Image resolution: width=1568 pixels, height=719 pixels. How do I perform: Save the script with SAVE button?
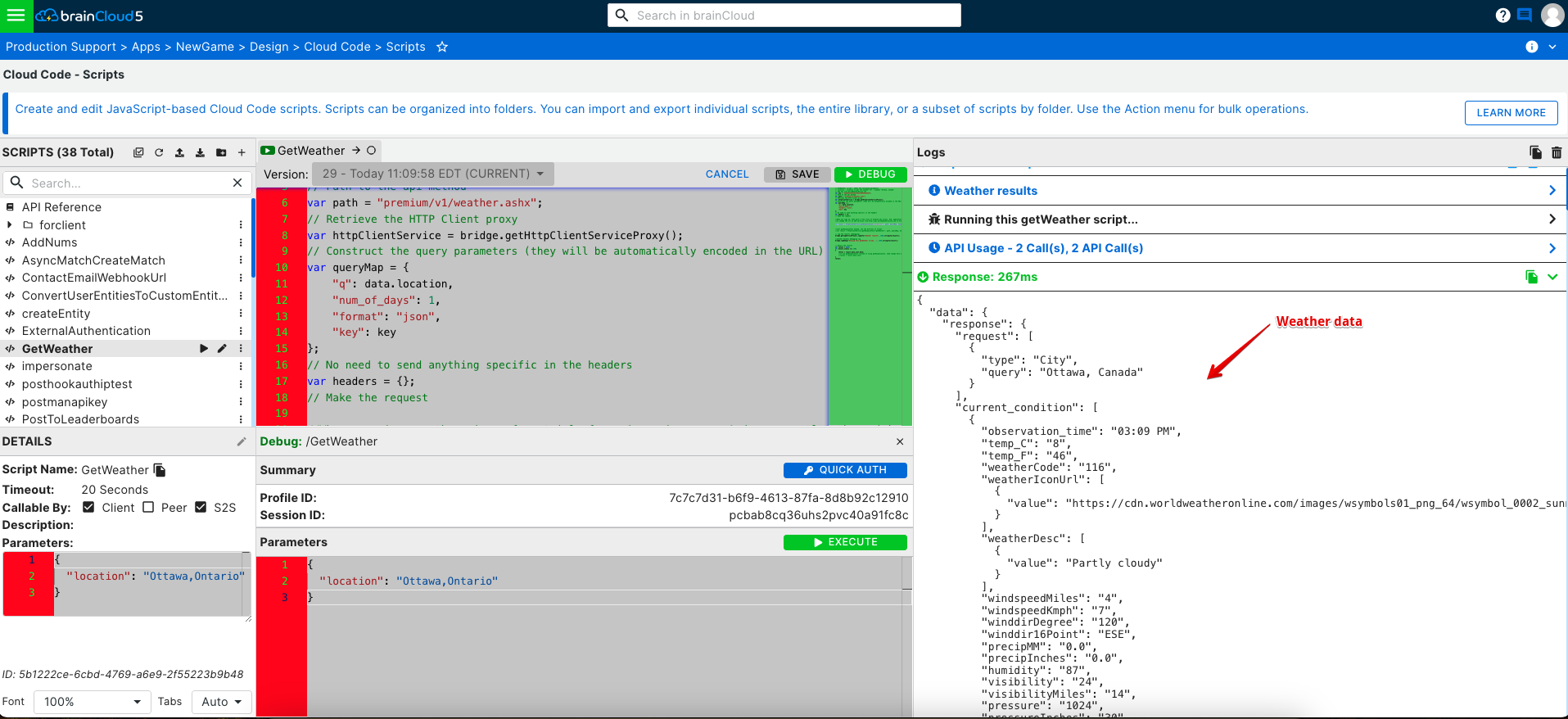[x=798, y=174]
